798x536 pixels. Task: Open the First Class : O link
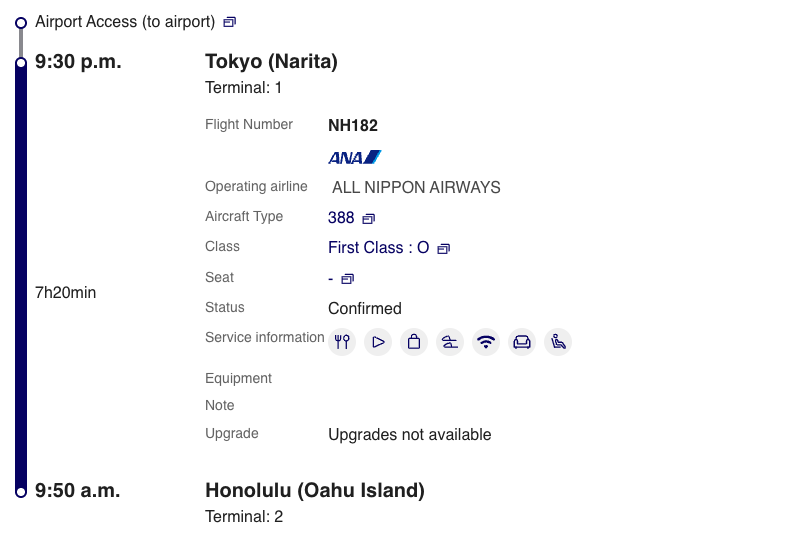[379, 247]
